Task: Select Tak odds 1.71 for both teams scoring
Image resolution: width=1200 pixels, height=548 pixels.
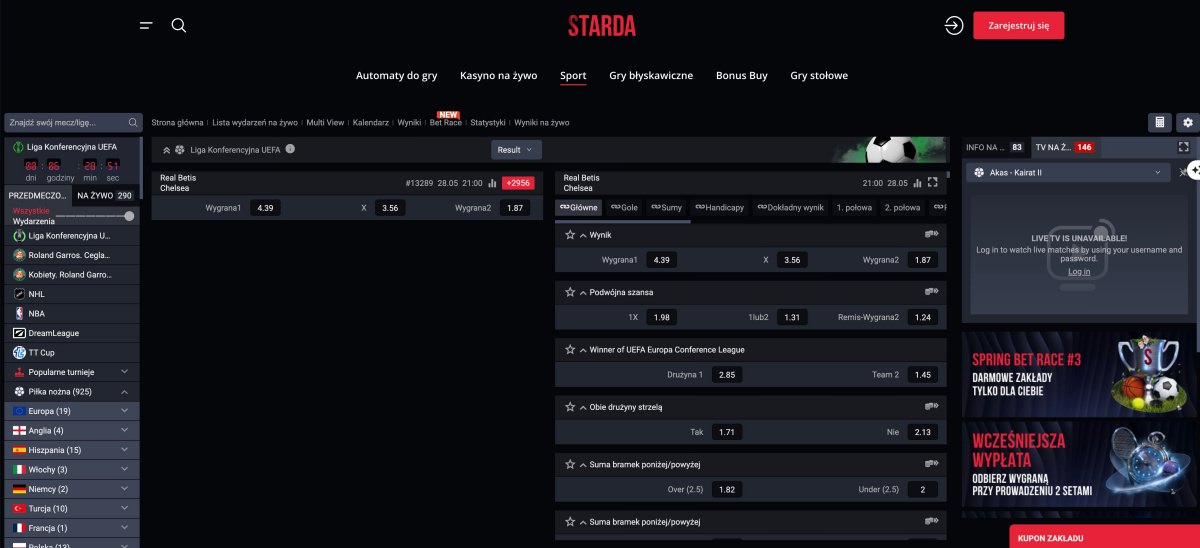Action: 727,433
